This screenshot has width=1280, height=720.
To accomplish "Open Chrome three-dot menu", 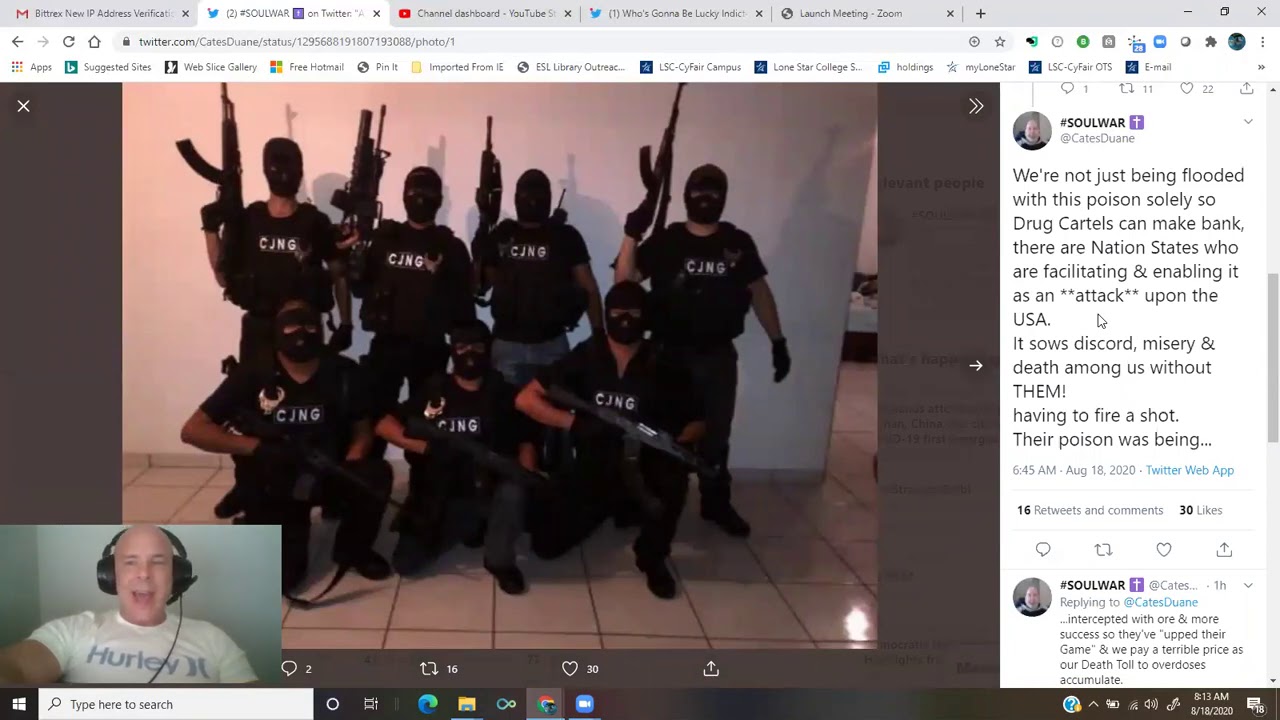I will pyautogui.click(x=1263, y=42).
